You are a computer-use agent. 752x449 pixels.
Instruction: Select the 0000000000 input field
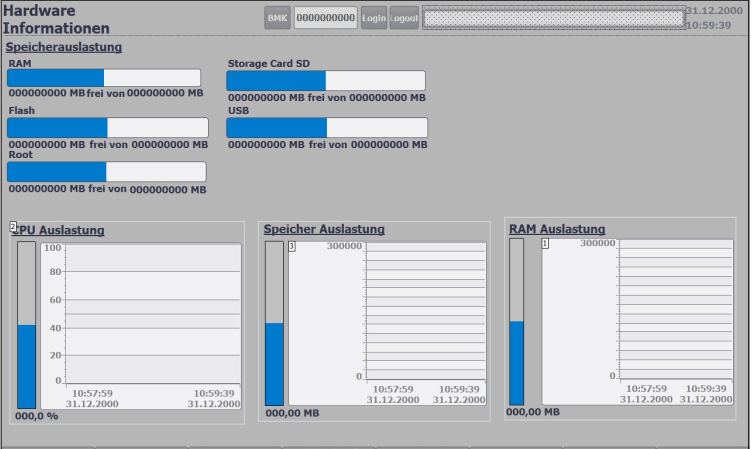[x=326, y=18]
